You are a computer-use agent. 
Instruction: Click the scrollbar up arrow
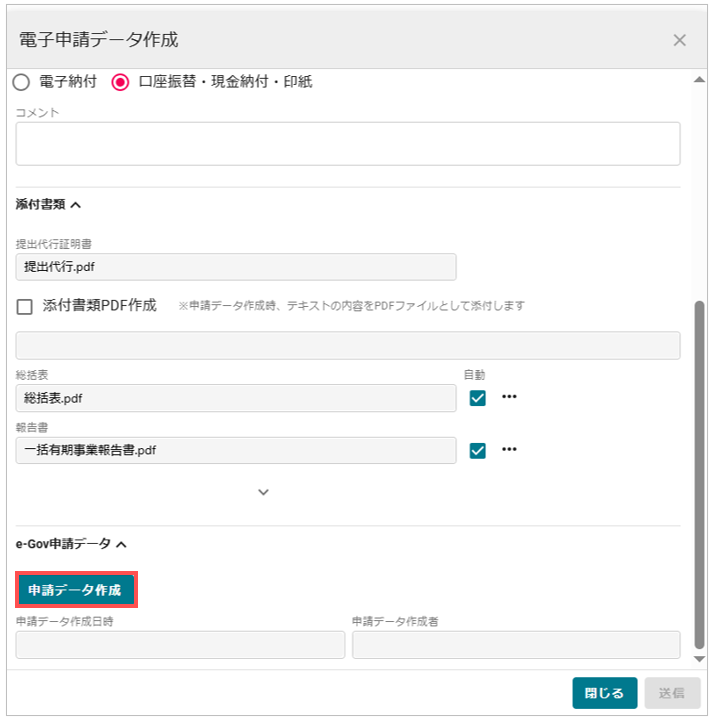tap(699, 80)
